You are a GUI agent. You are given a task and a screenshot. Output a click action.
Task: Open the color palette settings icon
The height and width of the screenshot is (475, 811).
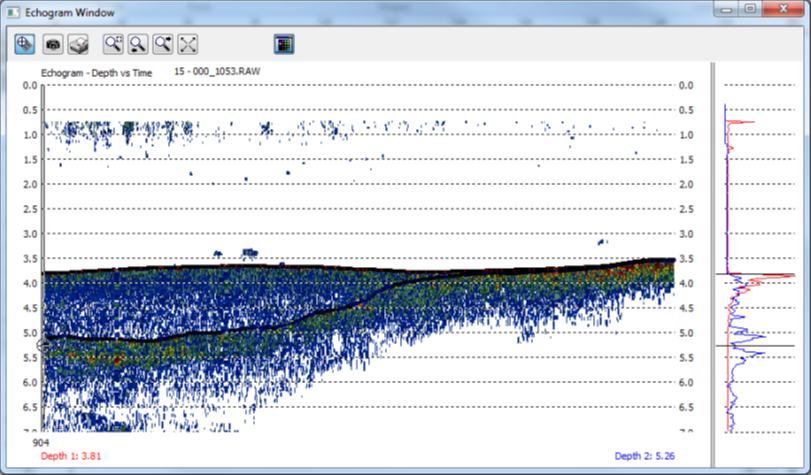[284, 44]
